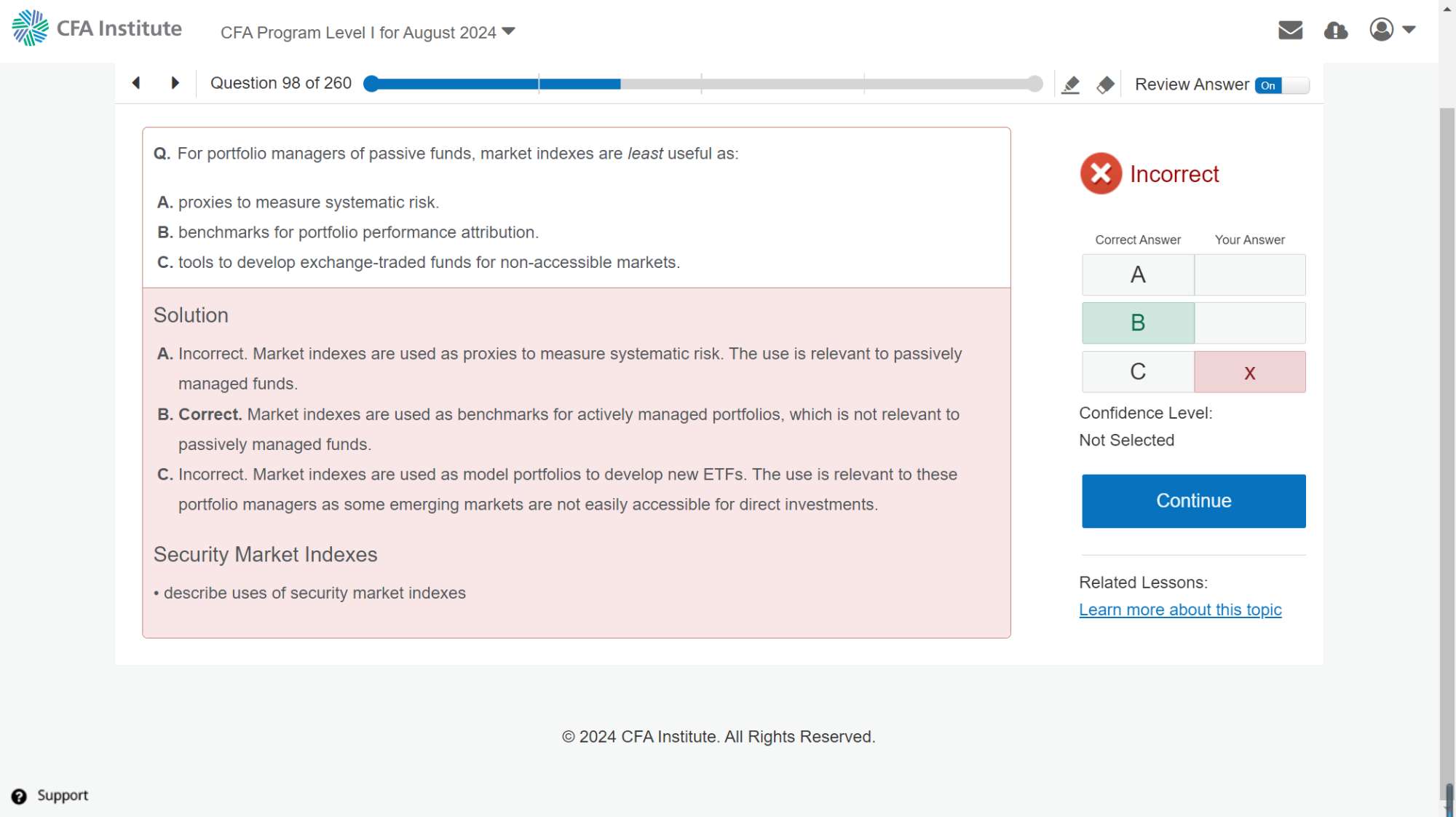Click the end of progress bar
The height and width of the screenshot is (817, 1456).
pyautogui.click(x=1034, y=84)
